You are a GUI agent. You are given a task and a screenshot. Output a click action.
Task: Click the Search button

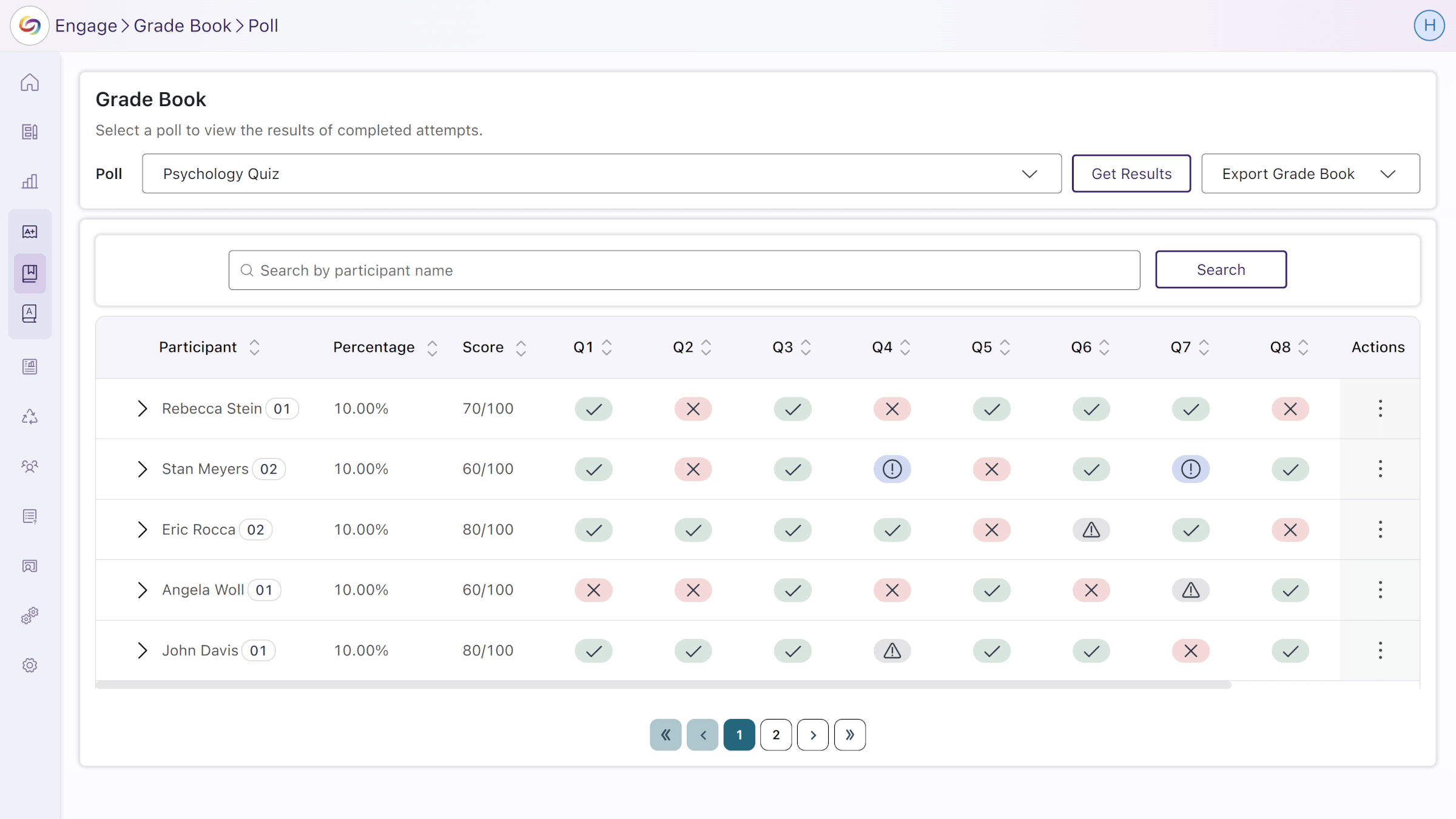1221,269
